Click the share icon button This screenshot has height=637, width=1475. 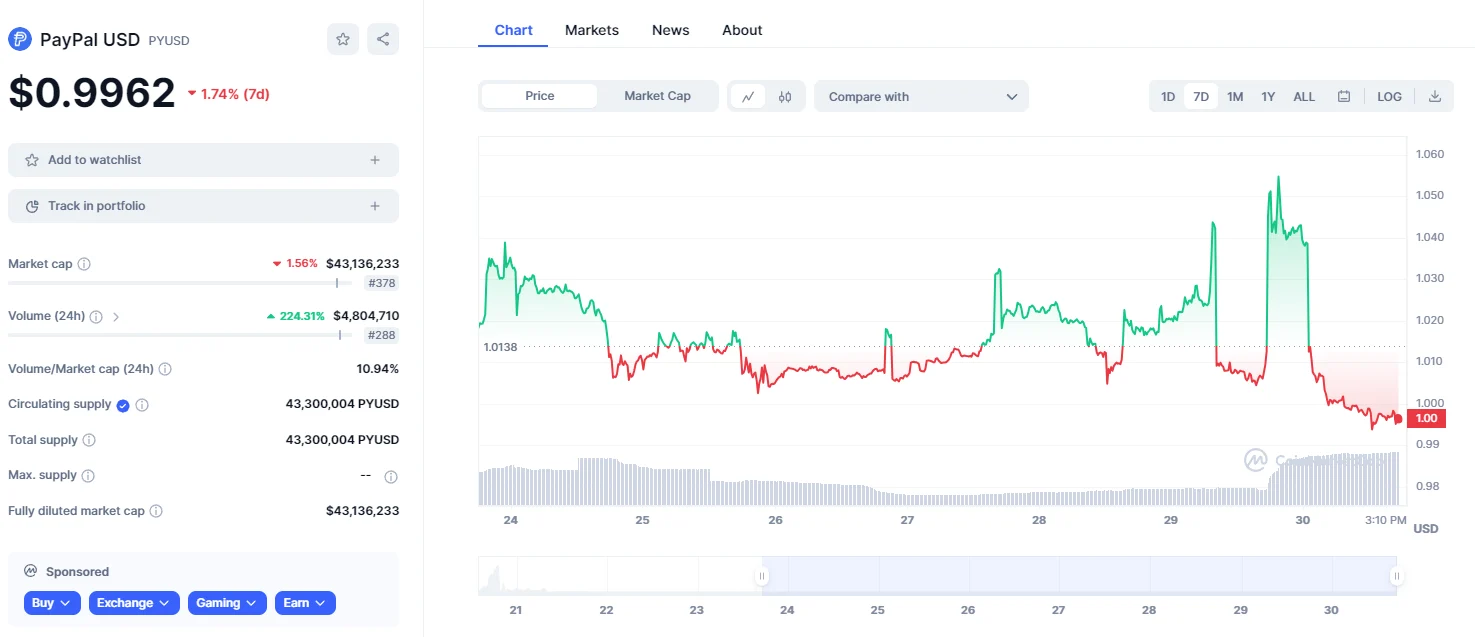click(383, 39)
